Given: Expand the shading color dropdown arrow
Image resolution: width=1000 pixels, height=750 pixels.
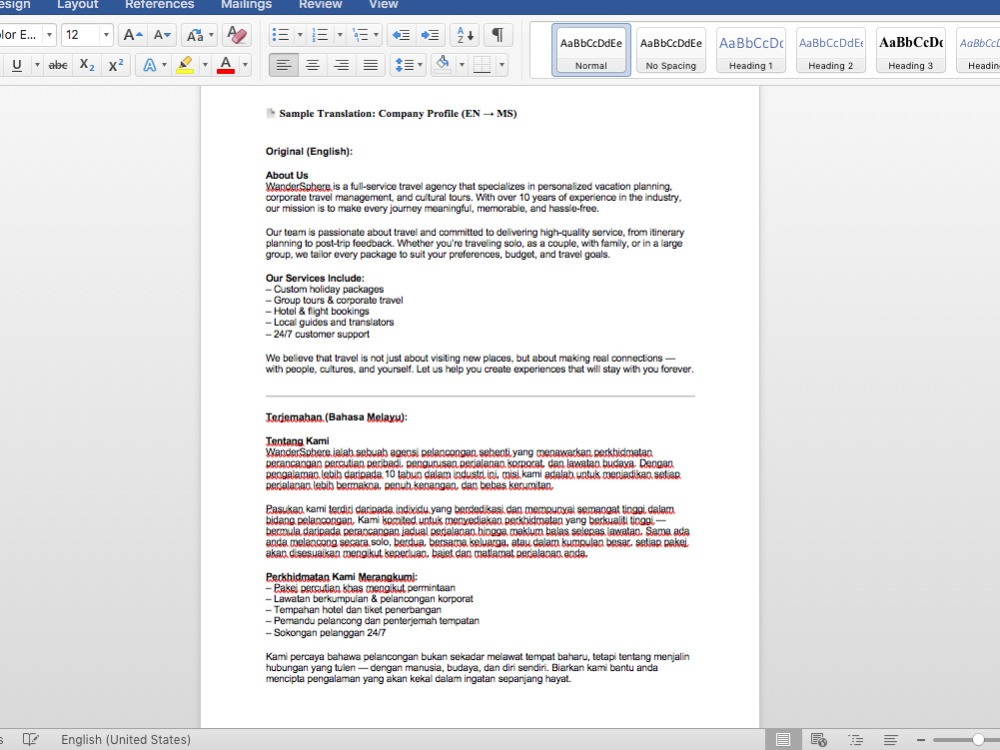Looking at the screenshot, I should pos(462,65).
